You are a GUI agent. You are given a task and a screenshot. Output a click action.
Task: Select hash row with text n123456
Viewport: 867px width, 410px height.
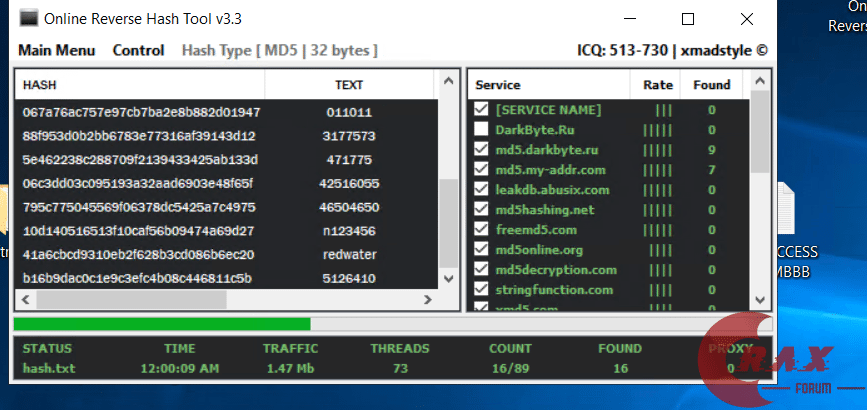pos(227,231)
